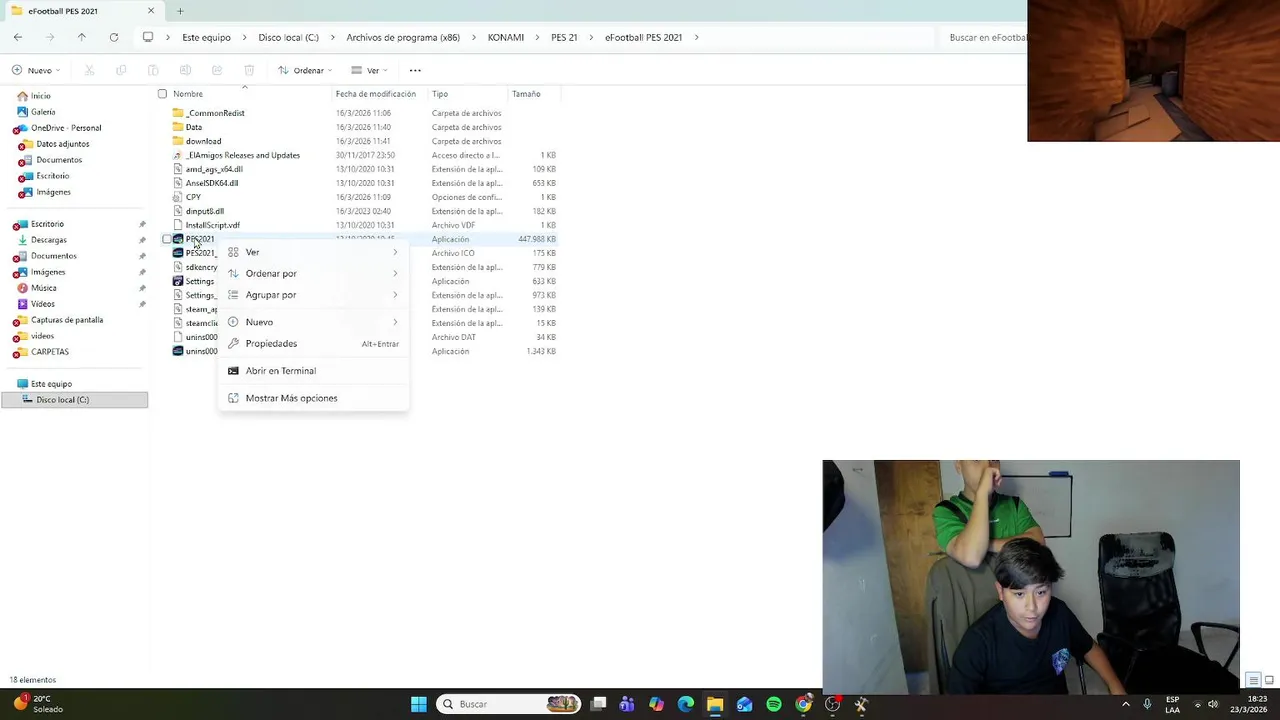Click the Share toolbar icon
This screenshot has width=1280, height=720.
(217, 70)
